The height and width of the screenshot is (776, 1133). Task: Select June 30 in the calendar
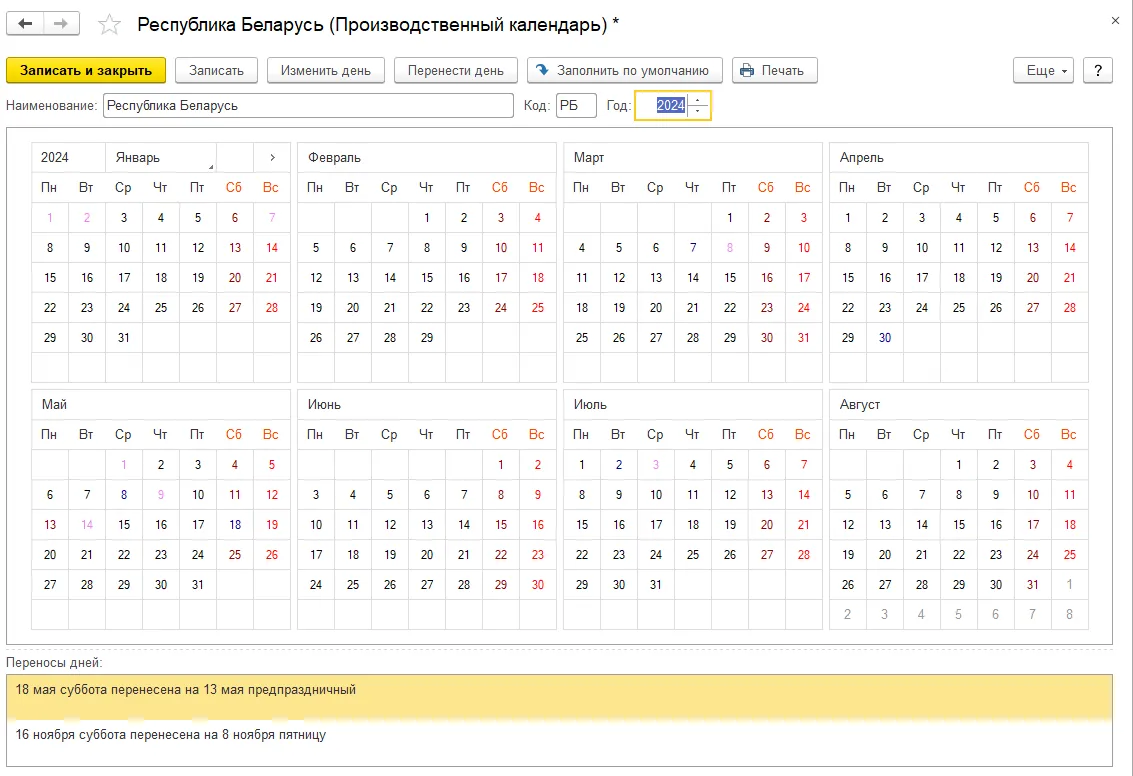tap(538, 585)
